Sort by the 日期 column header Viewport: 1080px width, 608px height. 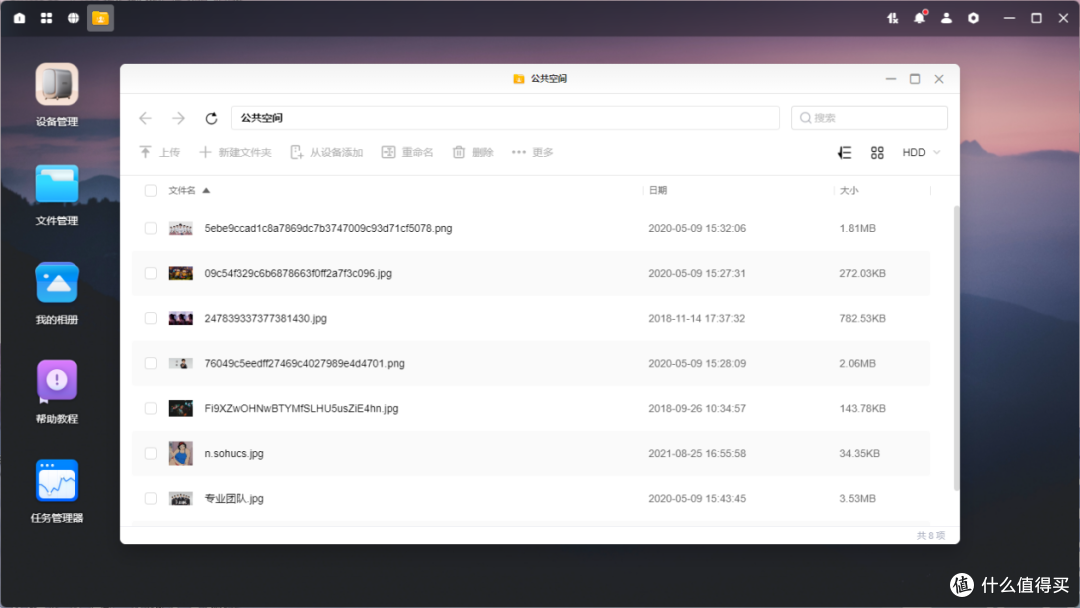click(658, 191)
